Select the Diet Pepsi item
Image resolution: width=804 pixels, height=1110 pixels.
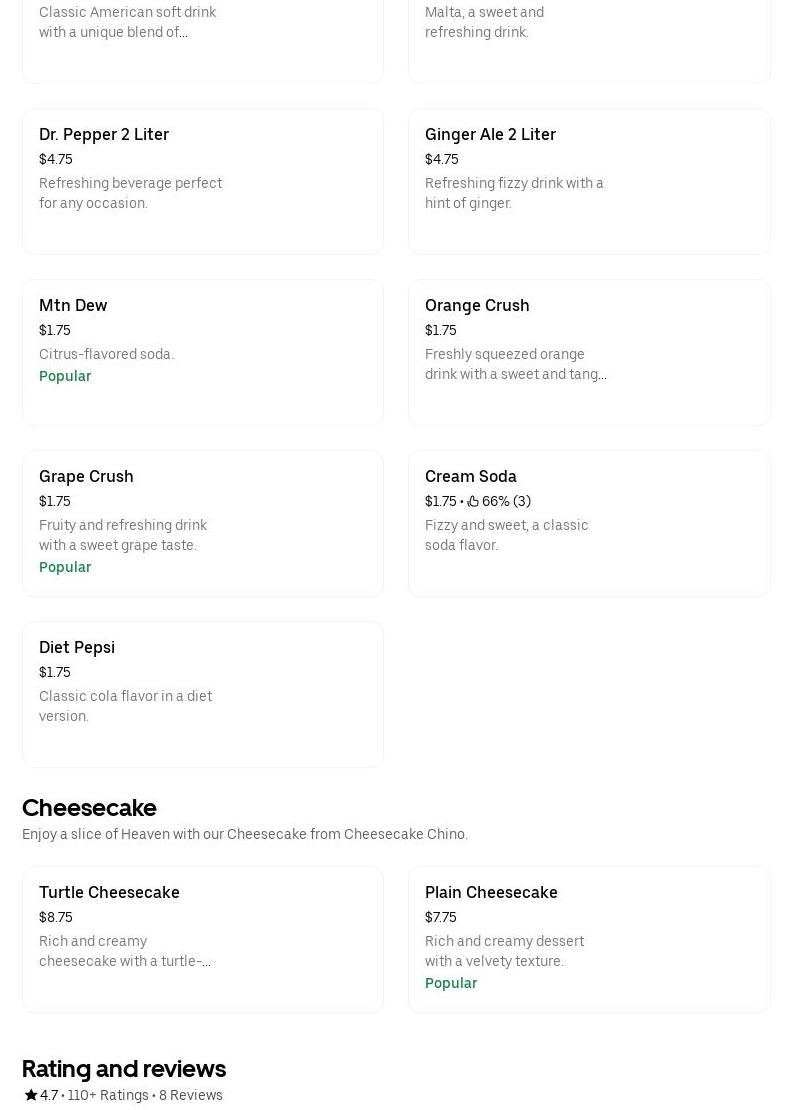(202, 694)
